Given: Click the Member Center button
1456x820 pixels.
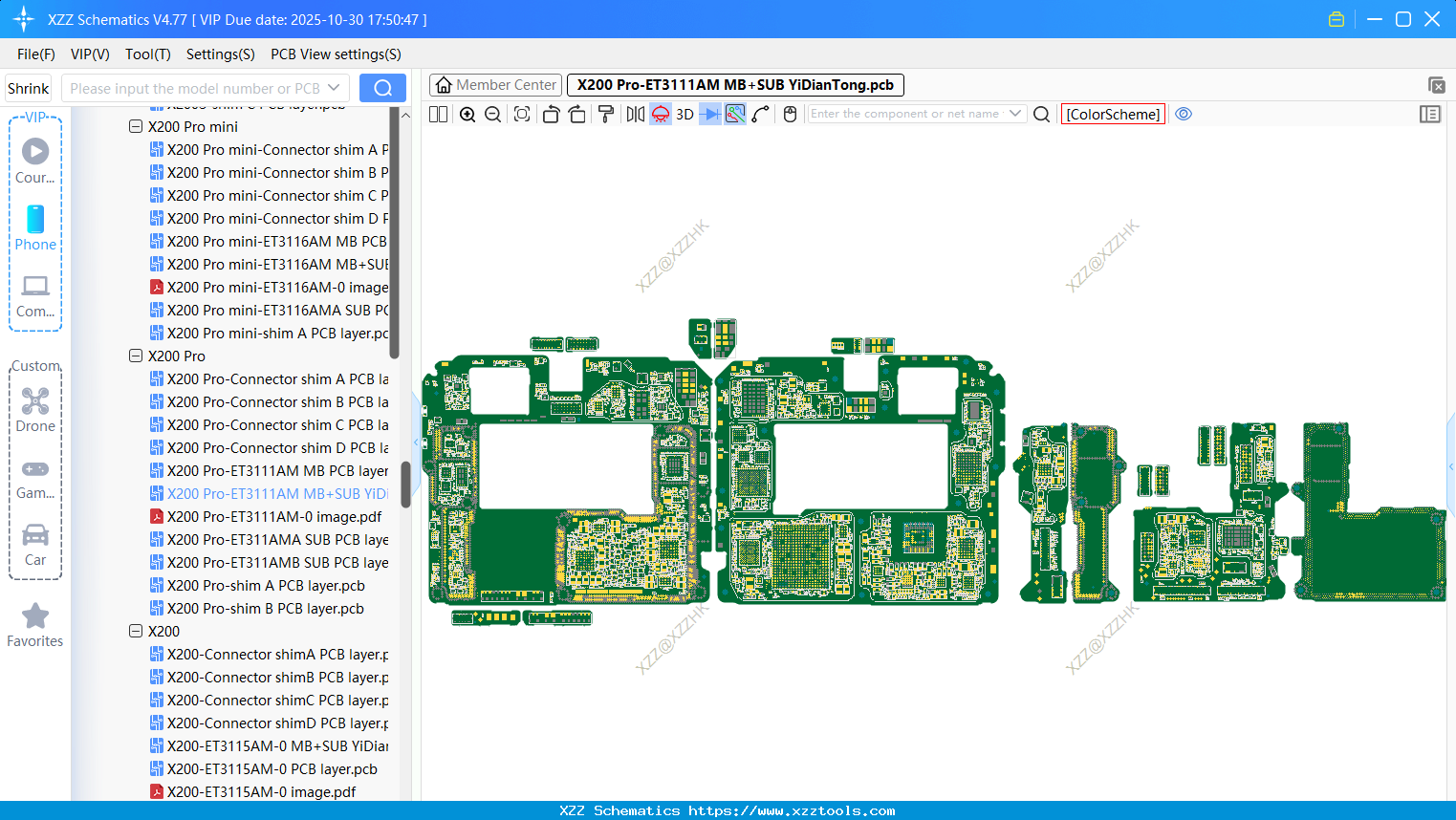Looking at the screenshot, I should [496, 85].
